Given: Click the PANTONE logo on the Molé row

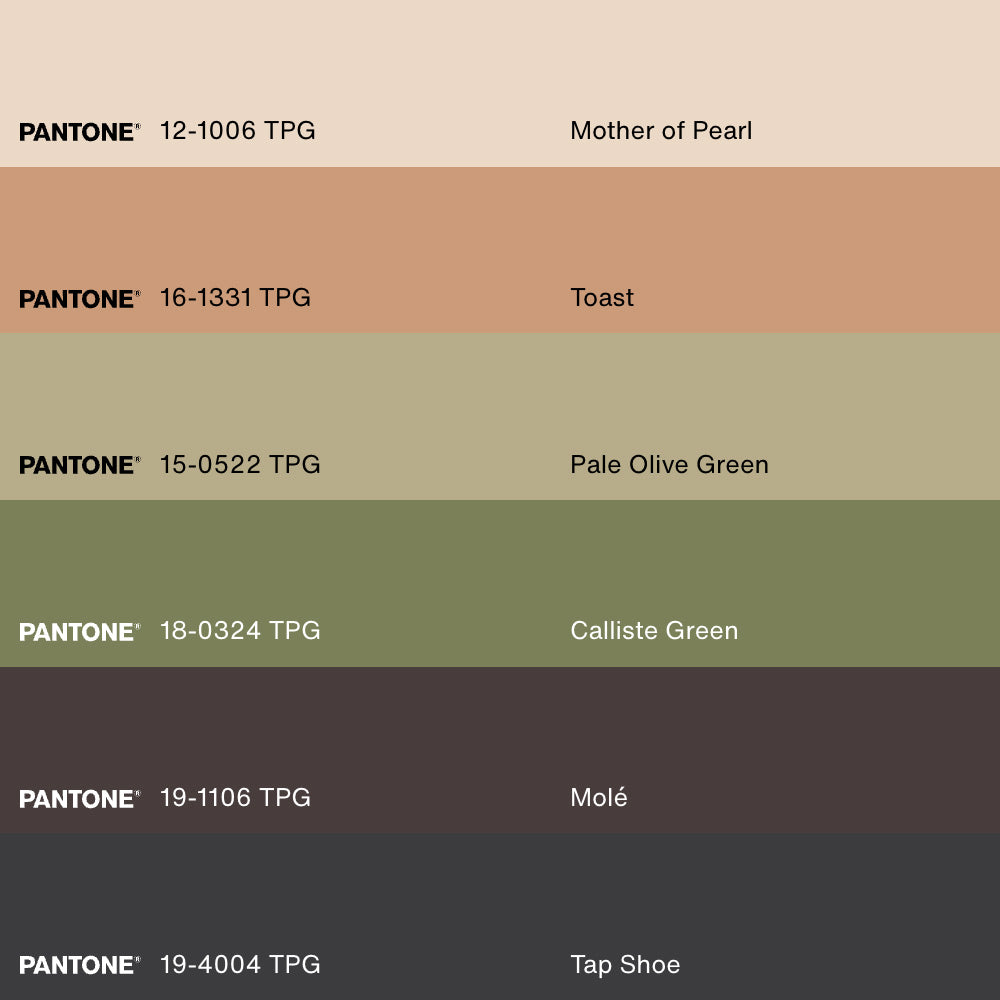Looking at the screenshot, I should pos(79,799).
